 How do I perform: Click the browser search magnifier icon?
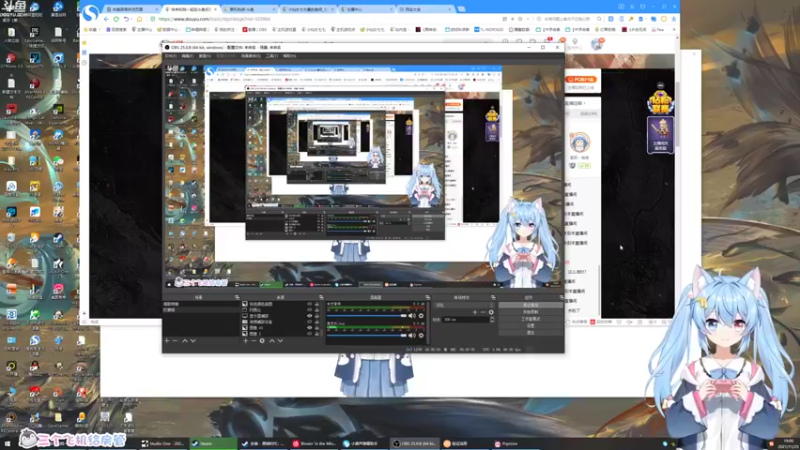point(599,19)
